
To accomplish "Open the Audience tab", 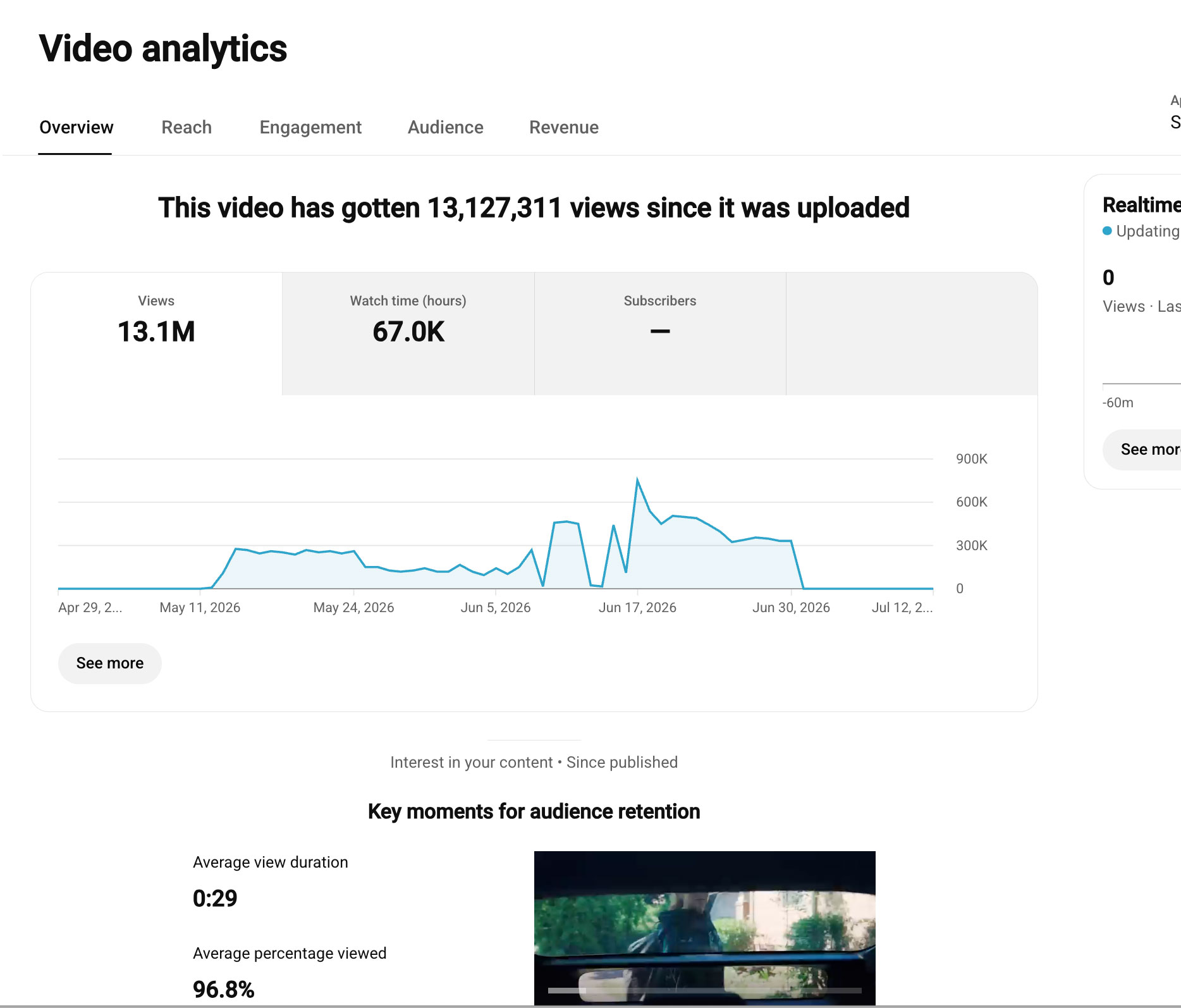I will 446,127.
